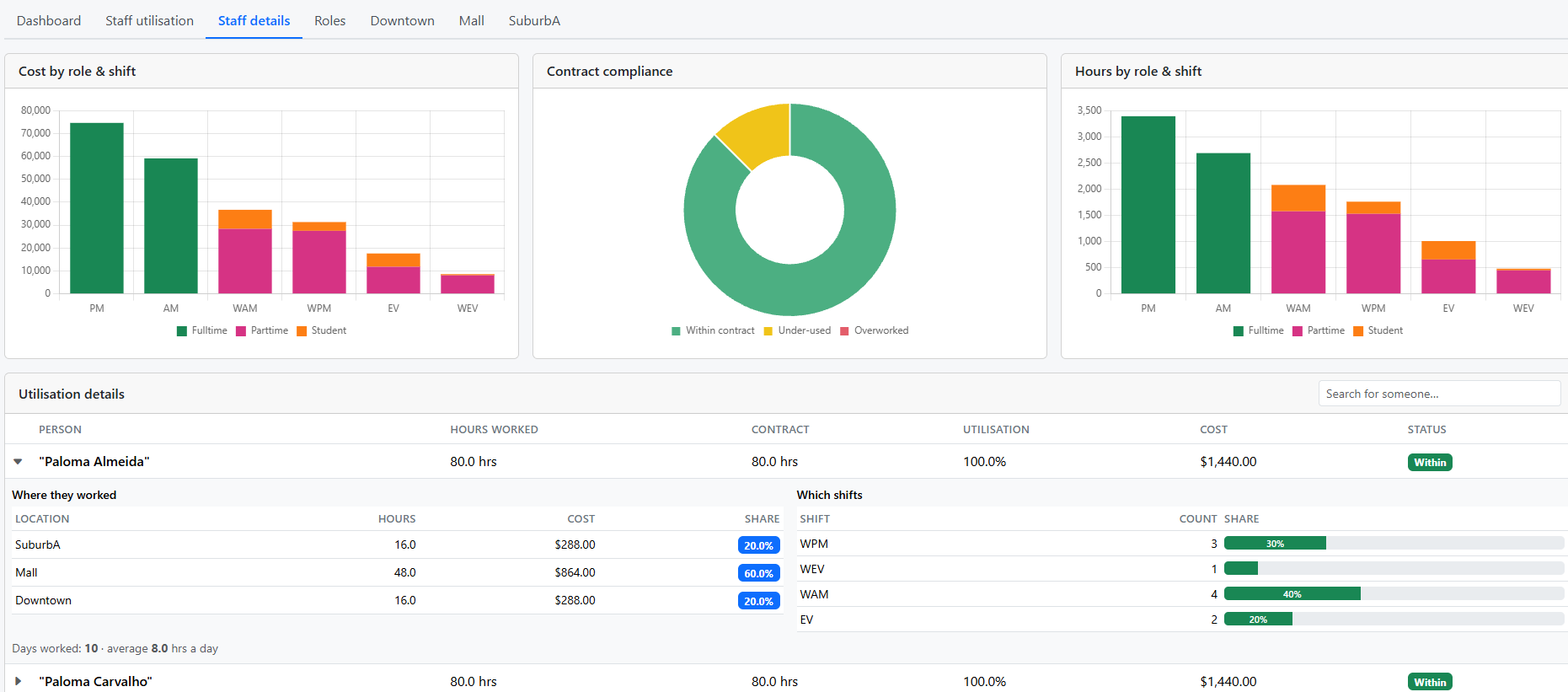Open the SuburbA tab
The width and height of the screenshot is (1568, 692).
(534, 20)
